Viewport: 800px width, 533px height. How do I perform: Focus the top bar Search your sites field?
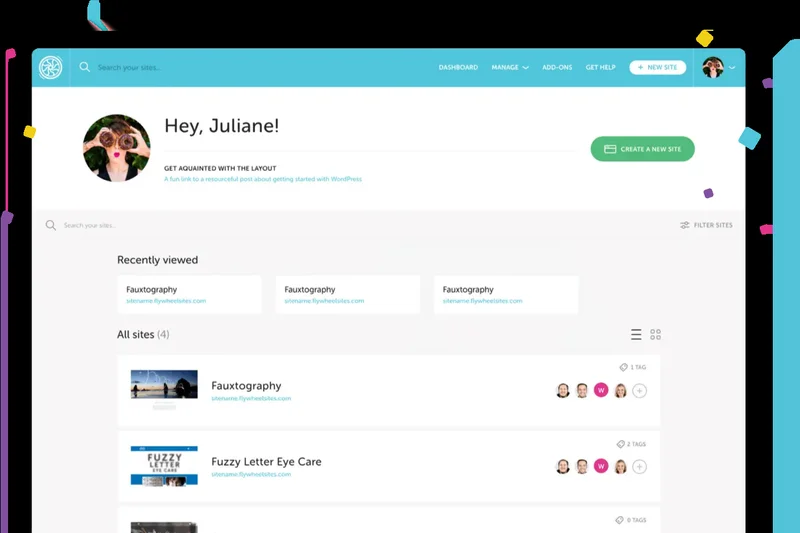click(130, 67)
